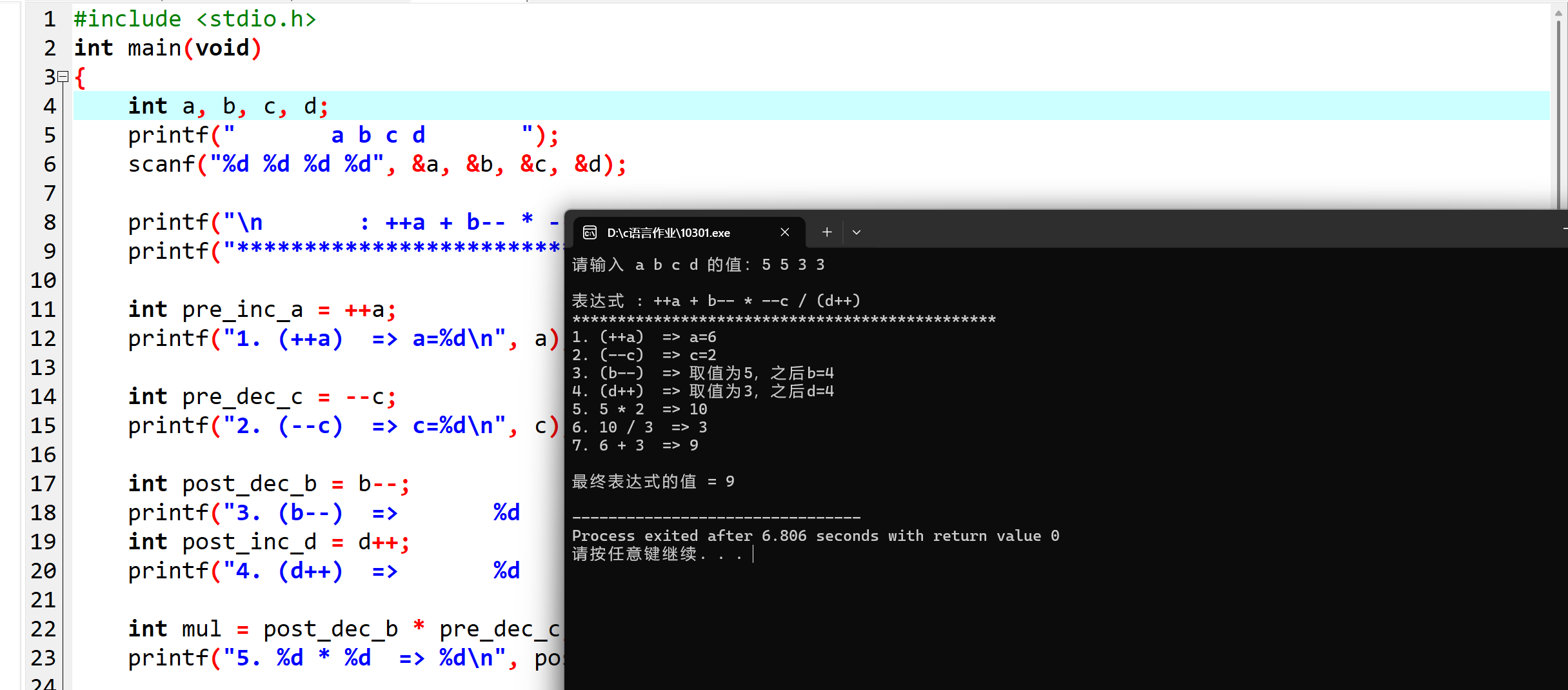This screenshot has height=690, width=1568.
Task: Click 'int pre_inc_a = ++a;' code line
Action: coord(262,309)
